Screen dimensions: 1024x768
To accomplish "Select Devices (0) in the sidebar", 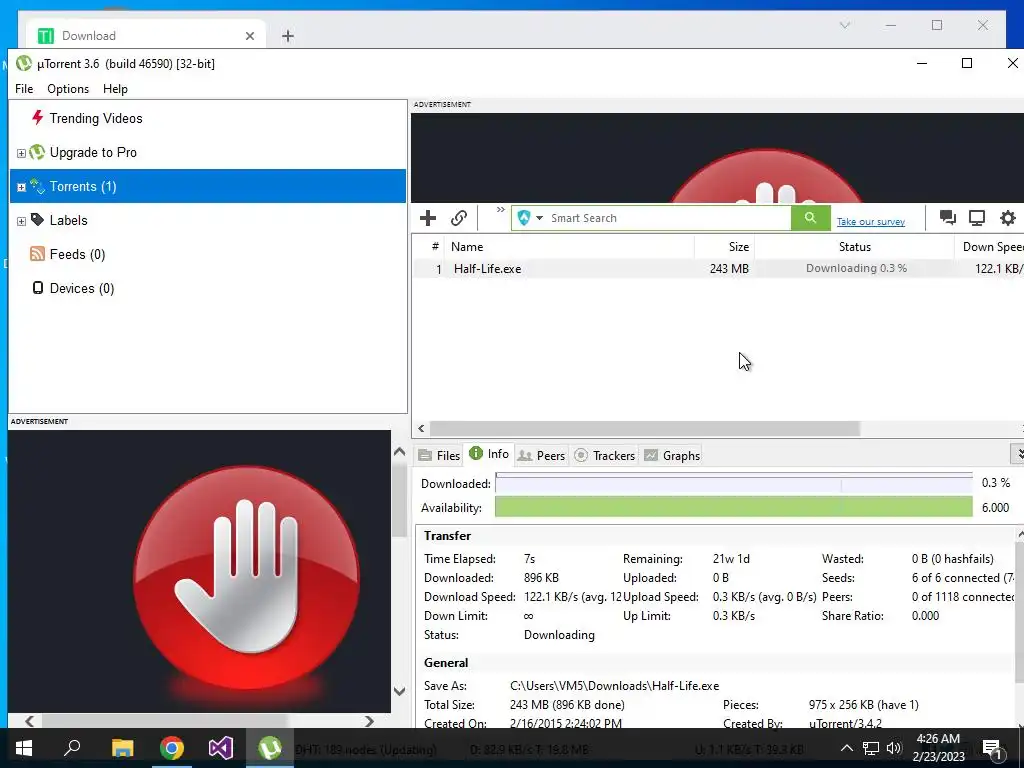I will click(x=82, y=288).
